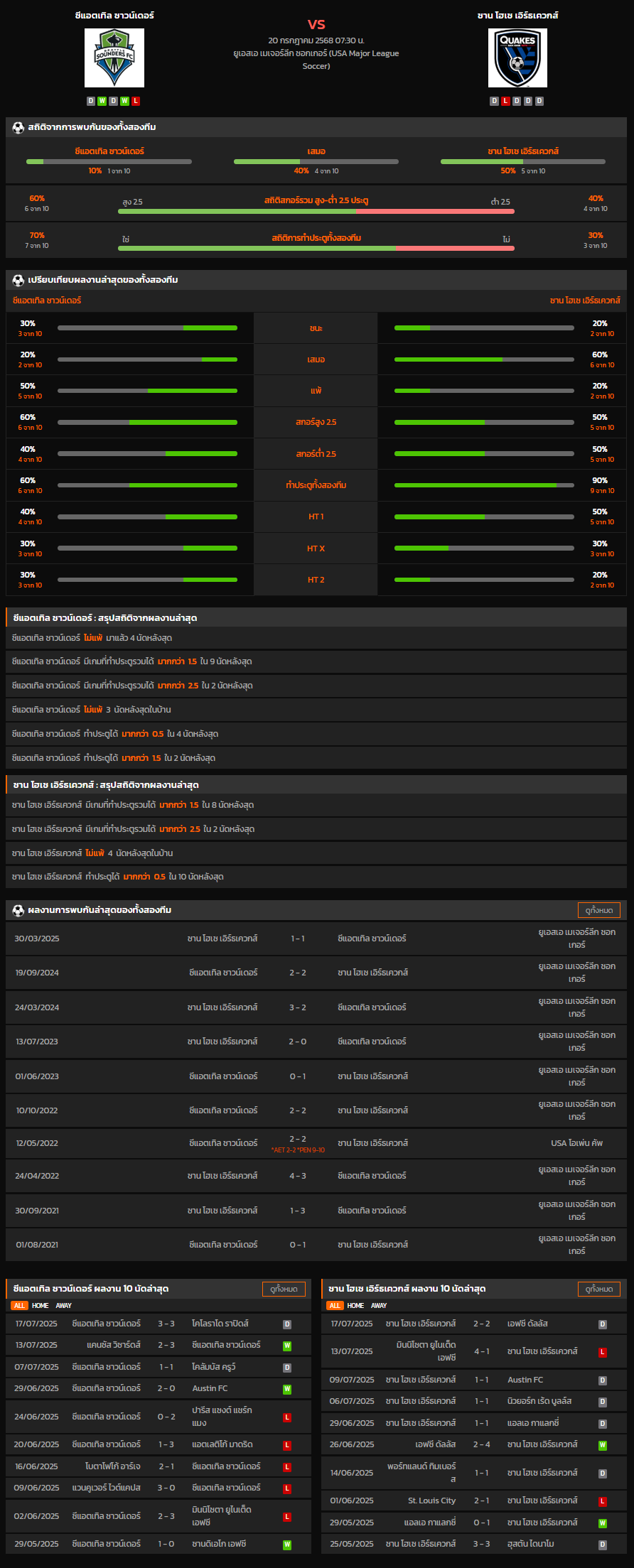This screenshot has width=634, height=1568.
Task: Click the D badge on Quakes vs Austin FC row
Action: tap(603, 1380)
